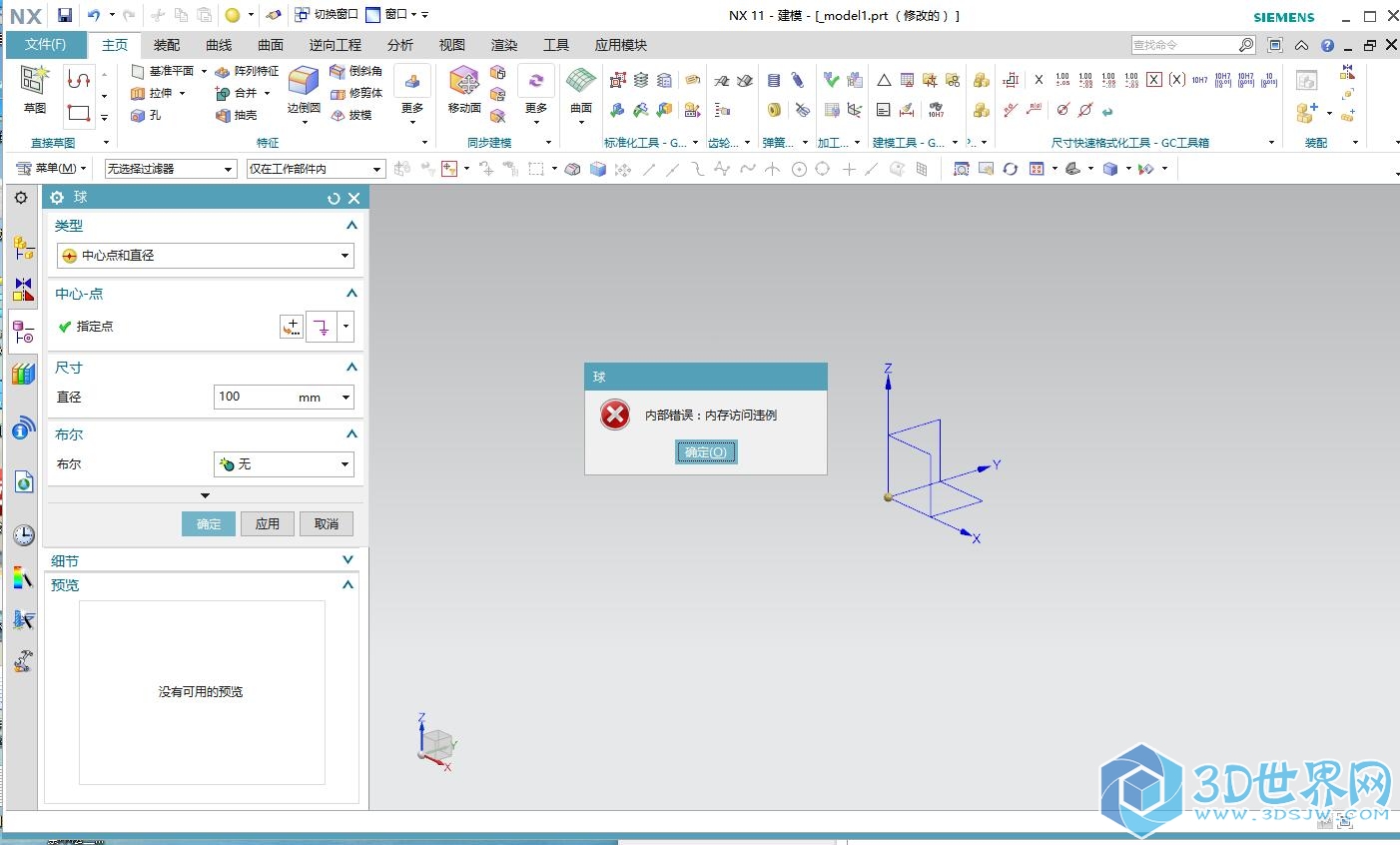Click the Reset icon in the 球 panel header

coord(334,199)
